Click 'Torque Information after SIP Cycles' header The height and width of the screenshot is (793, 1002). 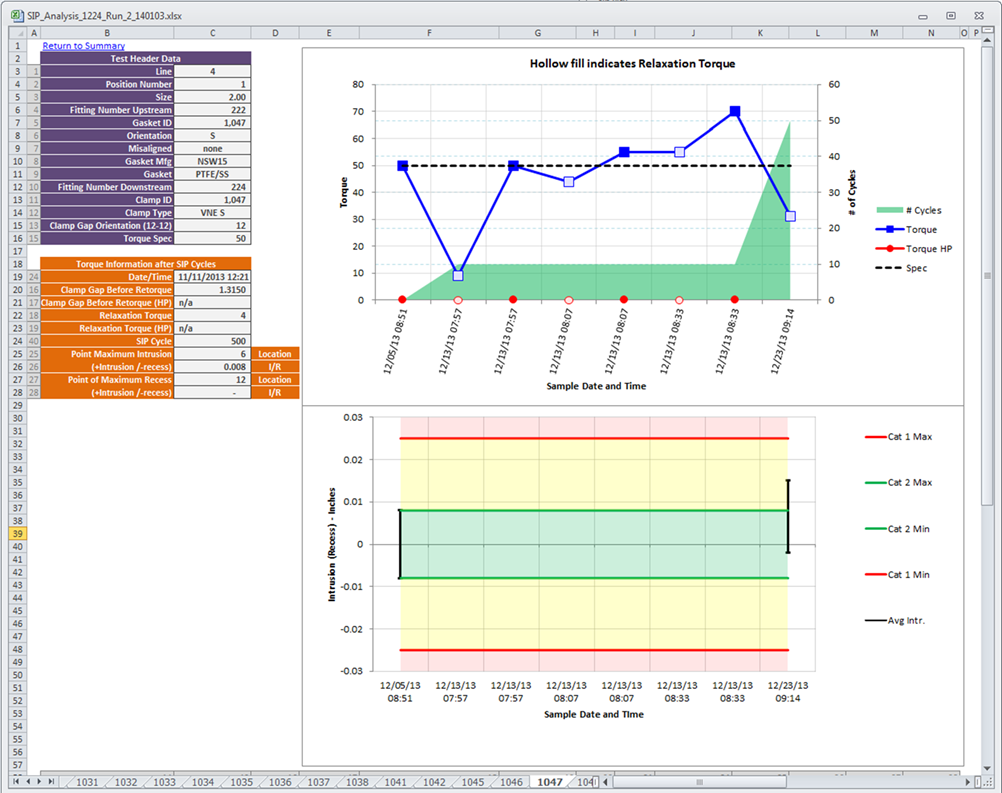point(146,264)
